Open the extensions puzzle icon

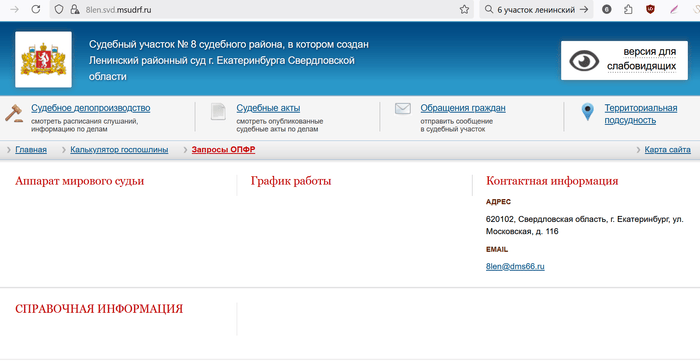[628, 9]
